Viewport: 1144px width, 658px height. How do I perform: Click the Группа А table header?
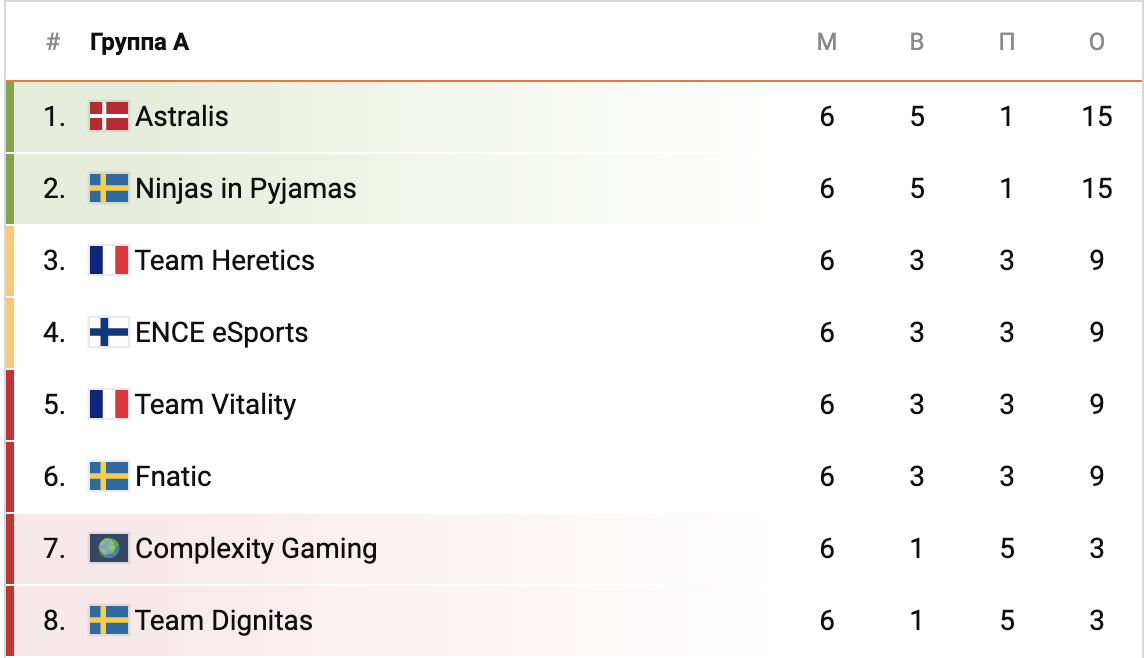tap(139, 42)
